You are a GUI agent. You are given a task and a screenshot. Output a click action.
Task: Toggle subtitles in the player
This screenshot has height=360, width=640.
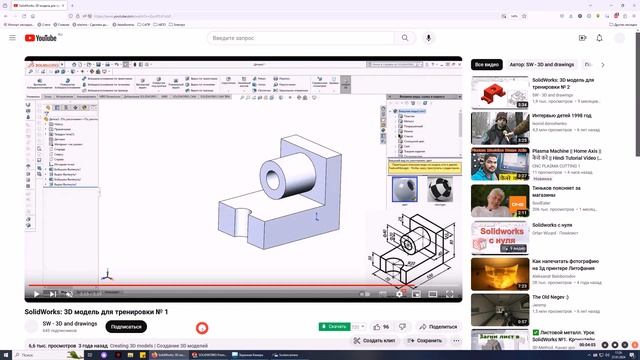[382, 294]
